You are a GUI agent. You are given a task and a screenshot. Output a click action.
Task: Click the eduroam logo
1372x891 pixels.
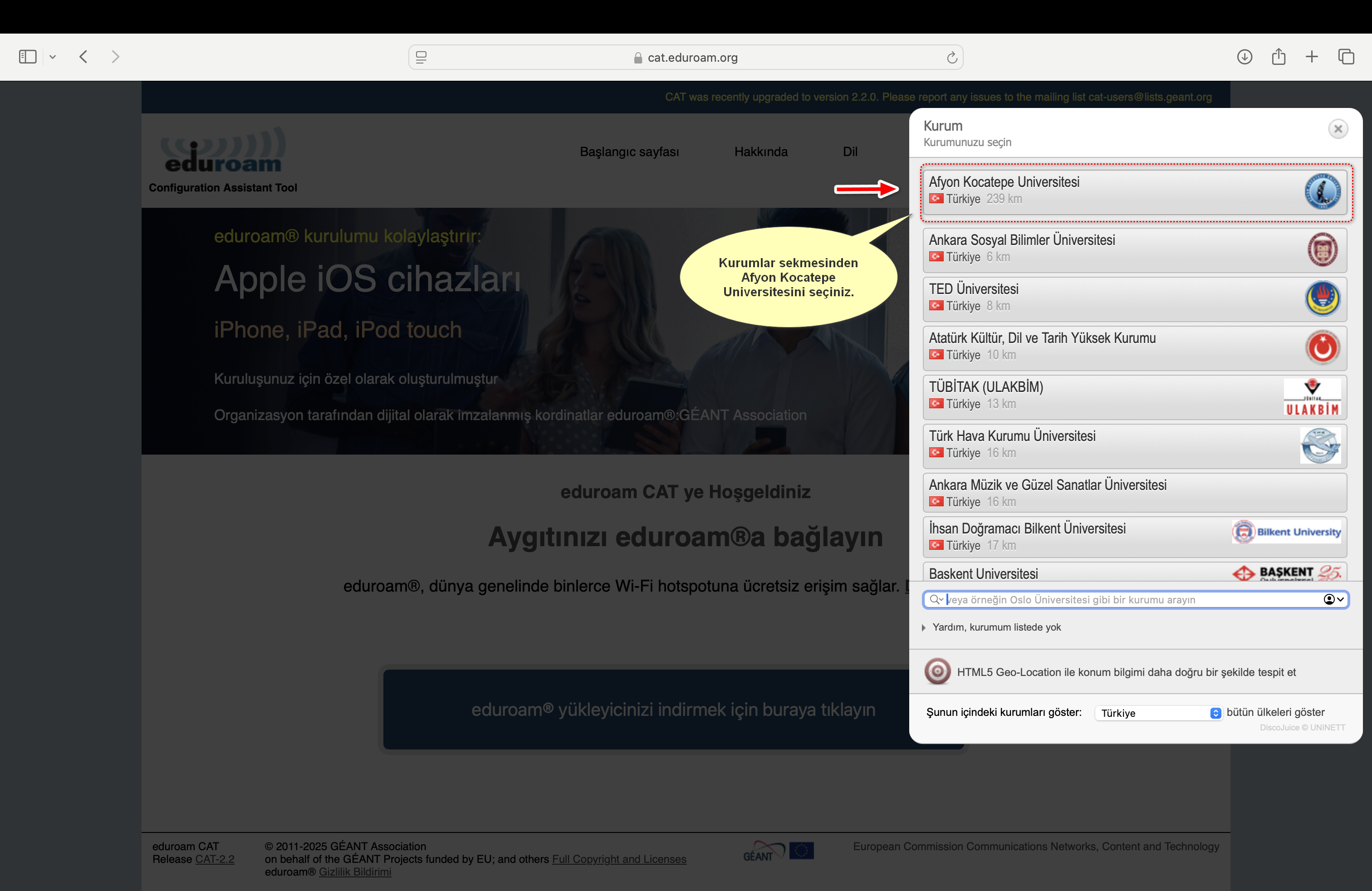tap(223, 150)
